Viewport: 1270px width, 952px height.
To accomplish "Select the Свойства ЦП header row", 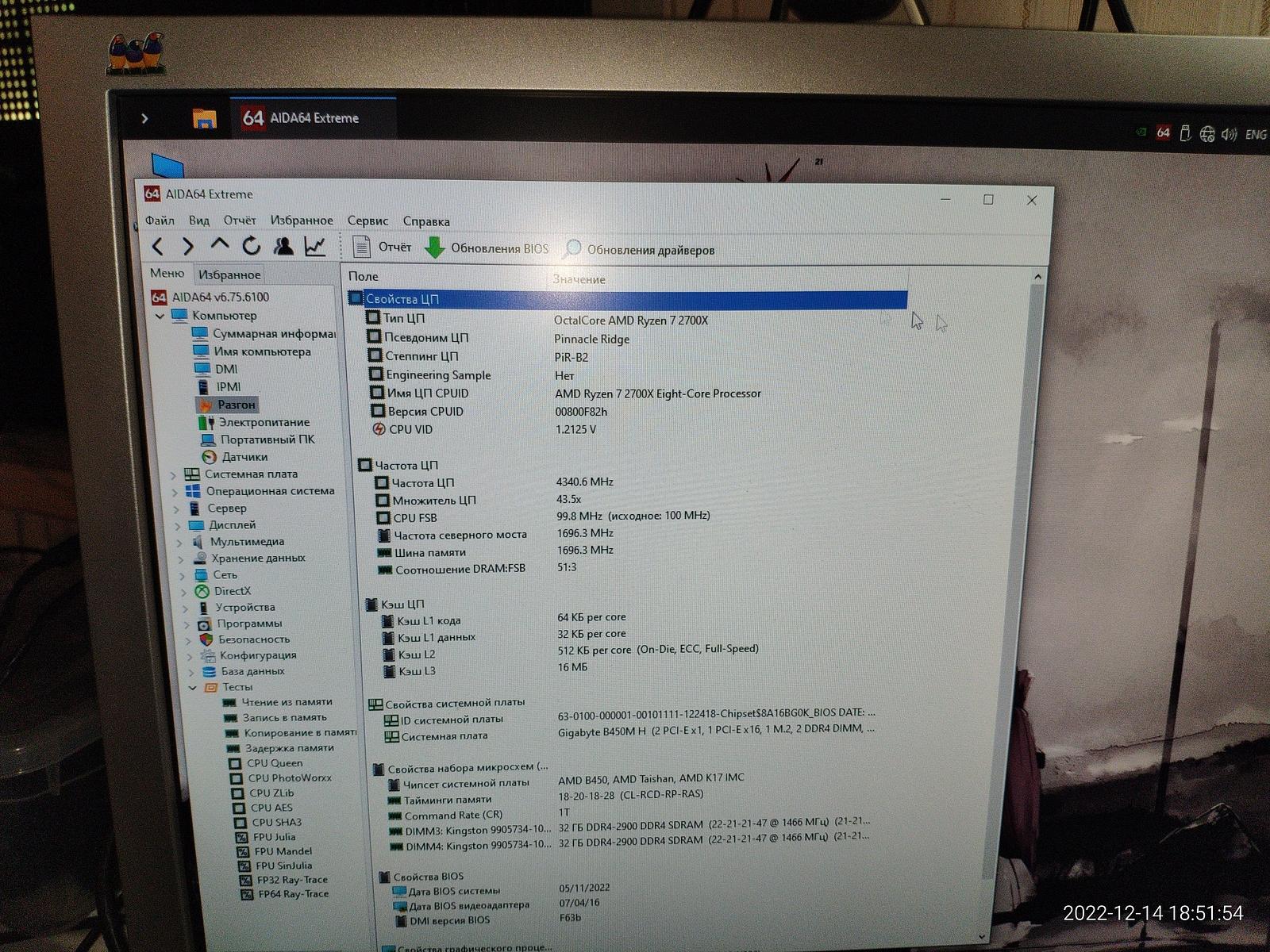I will tap(627, 299).
